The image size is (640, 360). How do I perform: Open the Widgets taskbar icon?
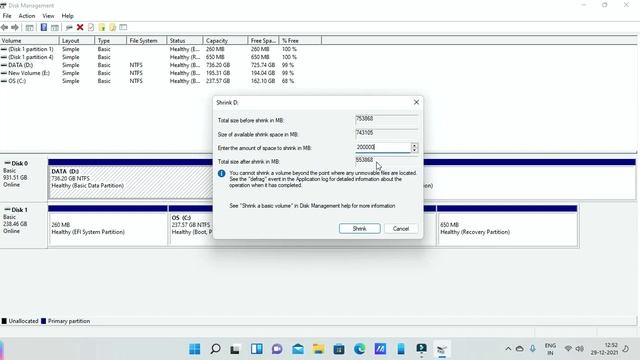pos(257,349)
